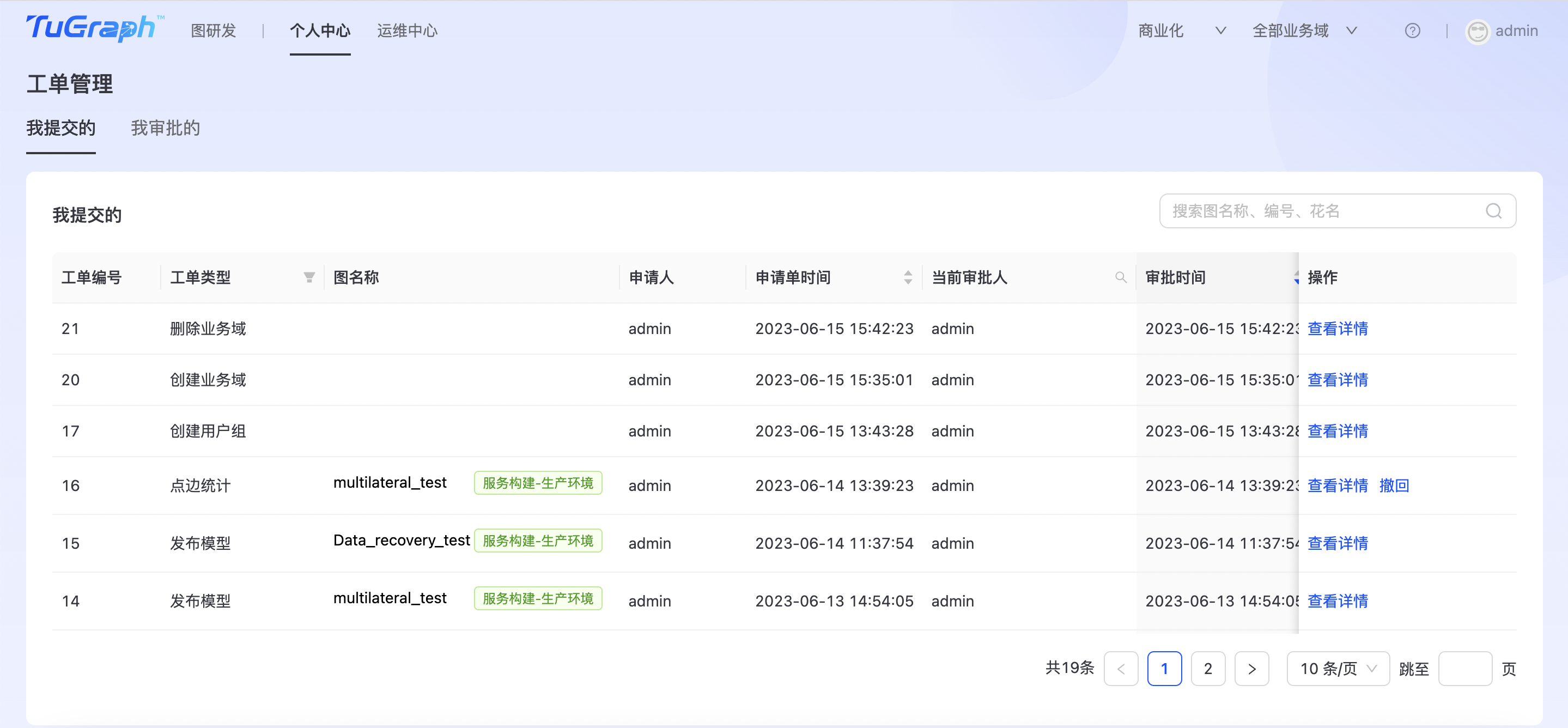Open the 运维中心 menu
Image resolution: width=1568 pixels, height=728 pixels.
[x=407, y=31]
